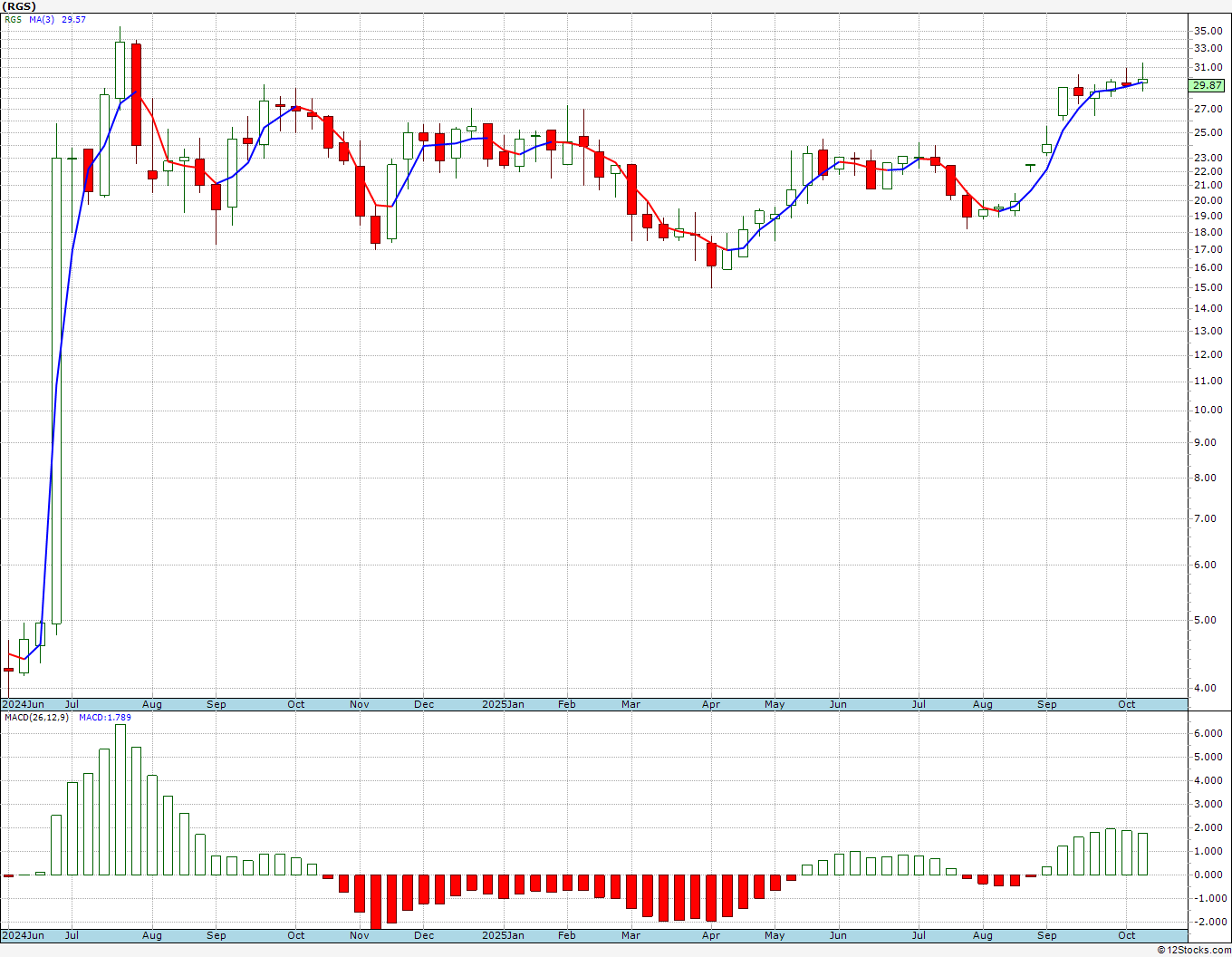This screenshot has width=1232, height=957.
Task: Click 2025Jan on the price chart date axis
Action: pyautogui.click(x=503, y=704)
